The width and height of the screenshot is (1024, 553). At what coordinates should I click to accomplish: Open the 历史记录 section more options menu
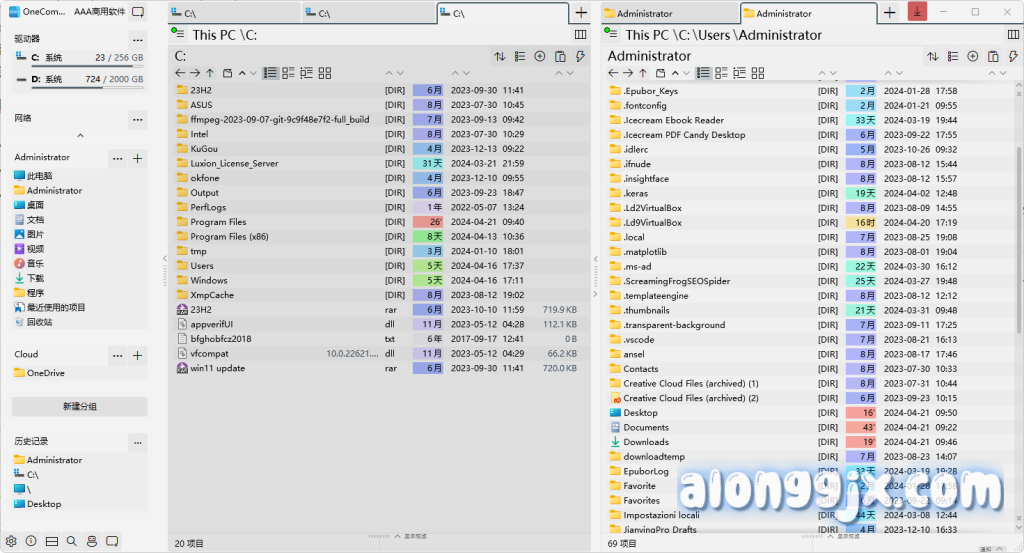click(137, 441)
